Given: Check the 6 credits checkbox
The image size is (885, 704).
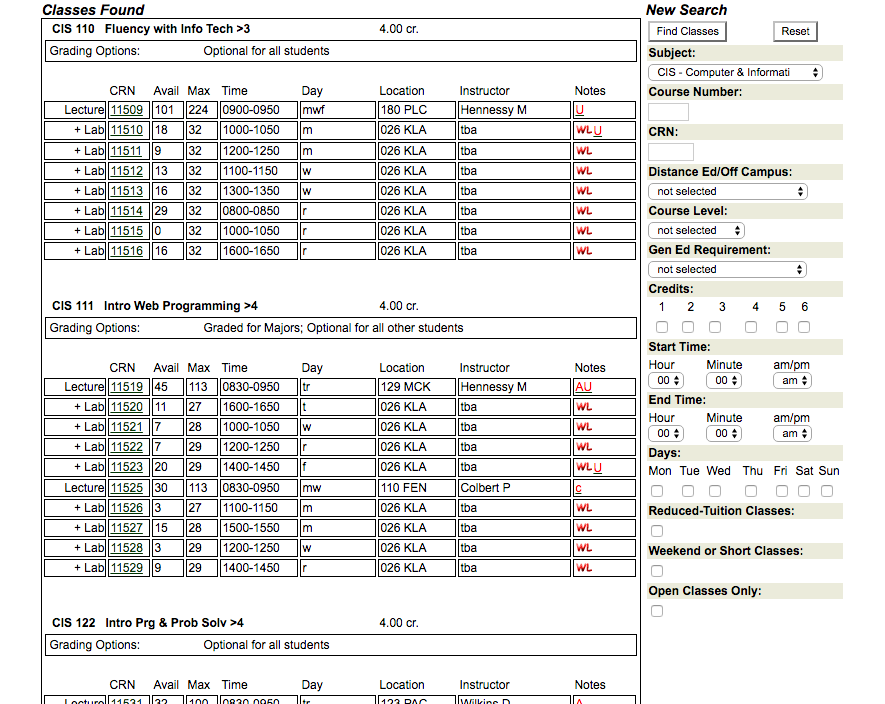Looking at the screenshot, I should pyautogui.click(x=804, y=327).
